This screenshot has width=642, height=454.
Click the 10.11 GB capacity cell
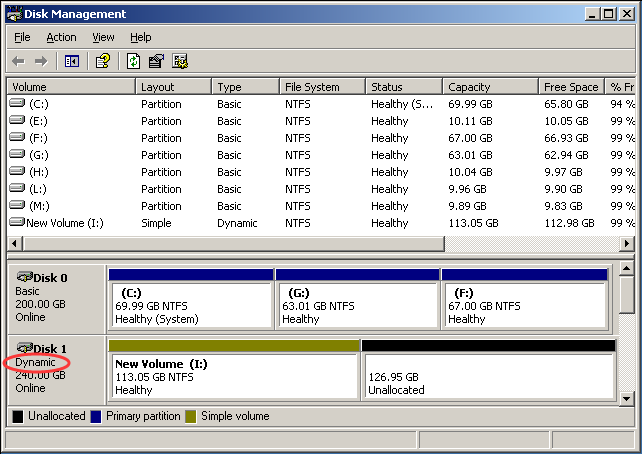(470, 121)
